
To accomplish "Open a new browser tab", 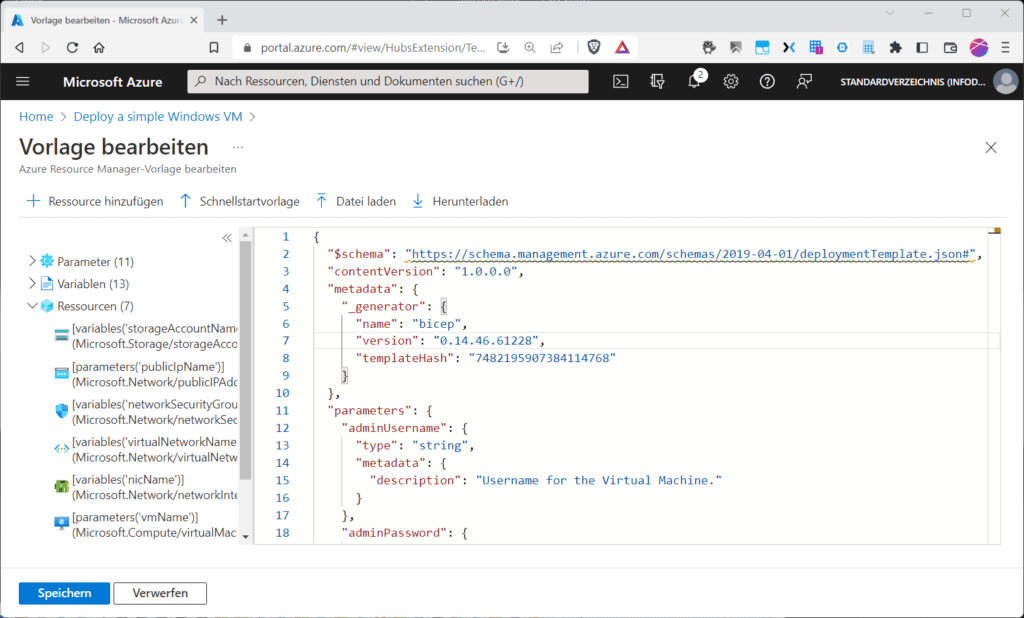I will click(222, 20).
